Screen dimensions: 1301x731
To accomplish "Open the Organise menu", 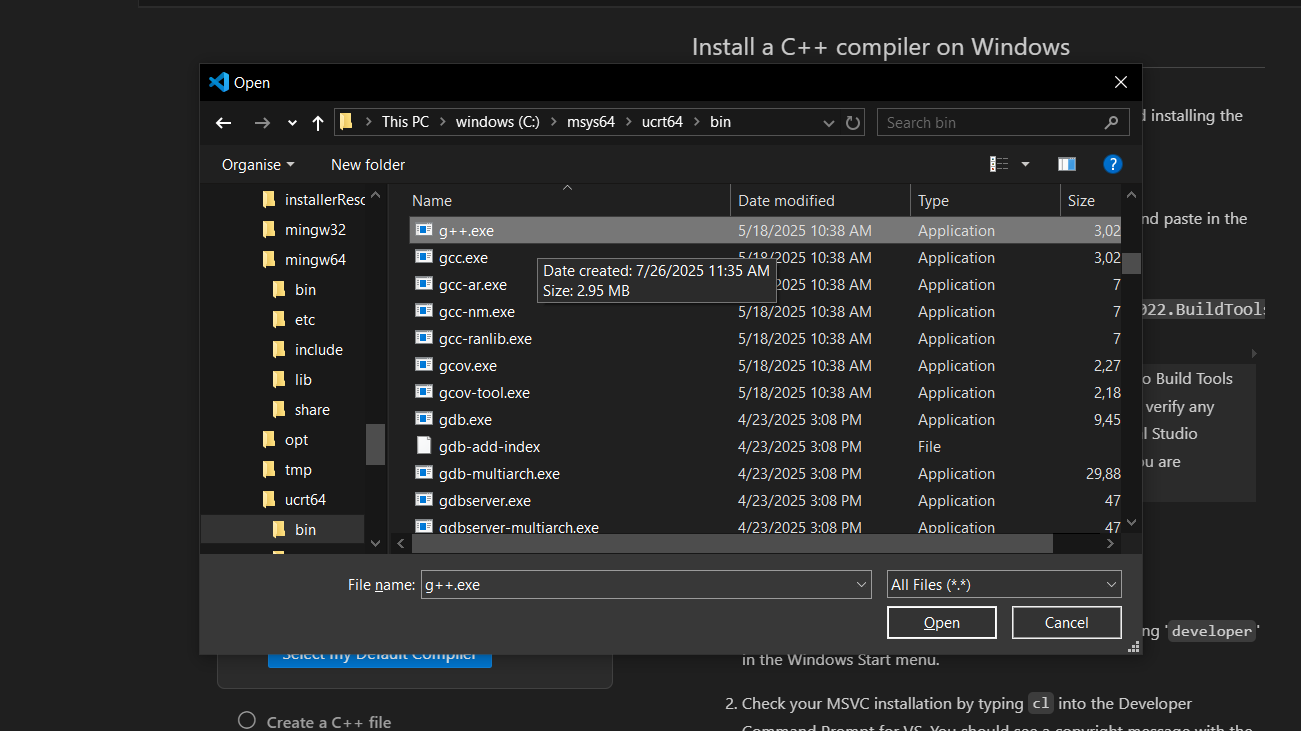I will tap(258, 164).
